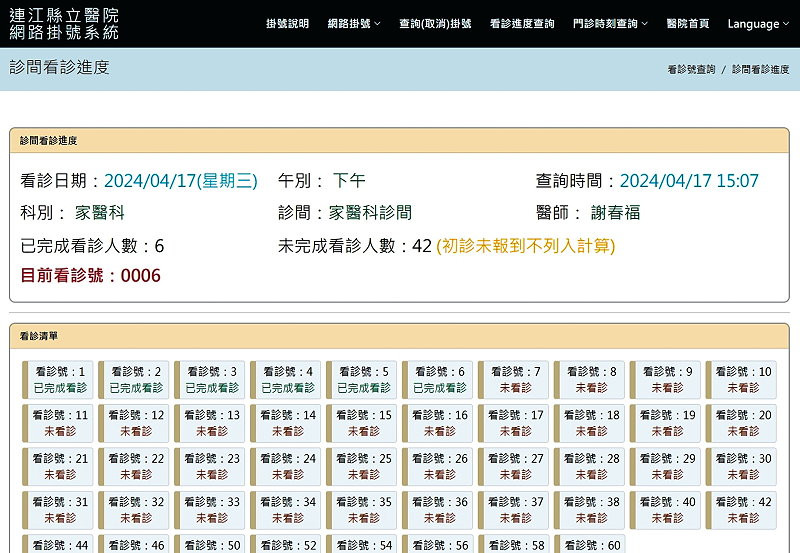Select queue card 看診號：50
Viewport: 800px width, 553px height.
(209, 544)
